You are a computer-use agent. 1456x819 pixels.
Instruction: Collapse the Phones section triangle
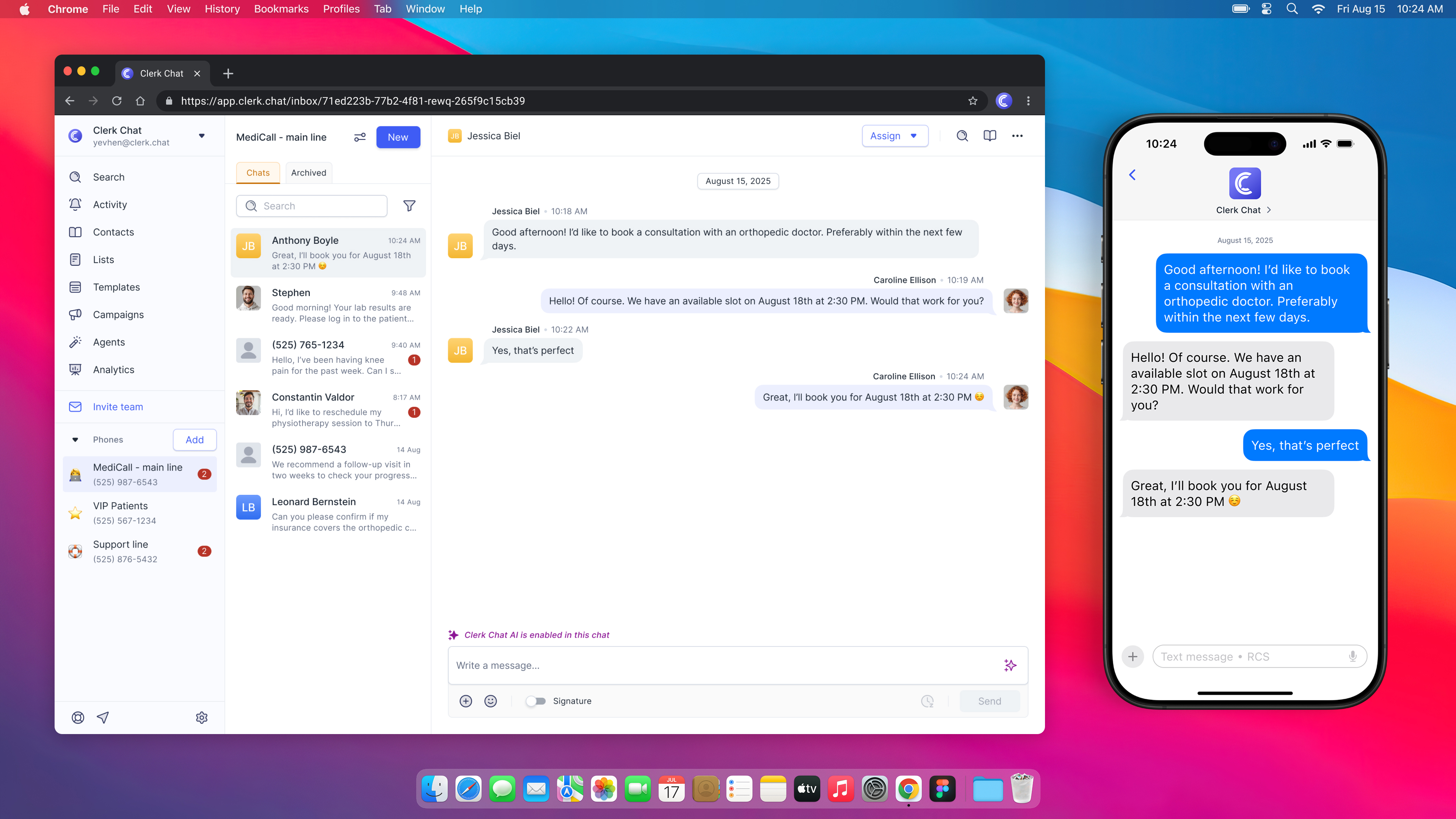click(x=75, y=440)
